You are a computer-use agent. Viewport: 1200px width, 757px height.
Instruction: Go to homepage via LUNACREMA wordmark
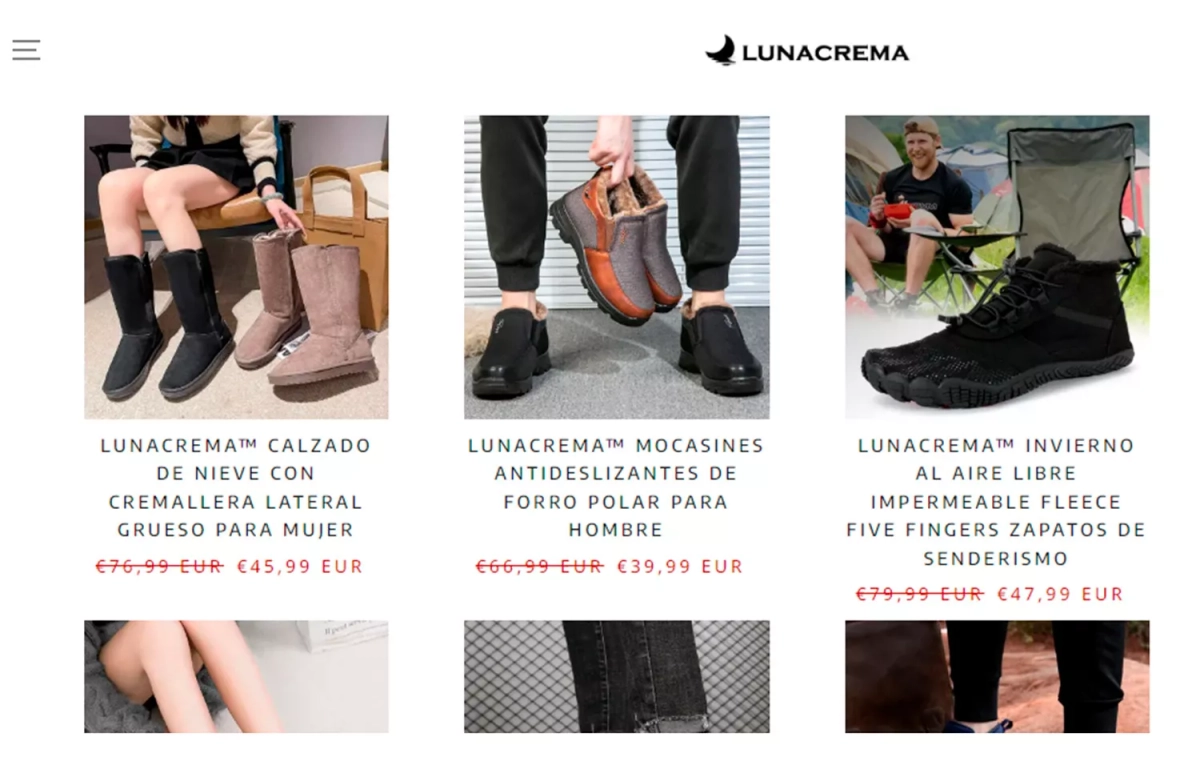[x=825, y=53]
